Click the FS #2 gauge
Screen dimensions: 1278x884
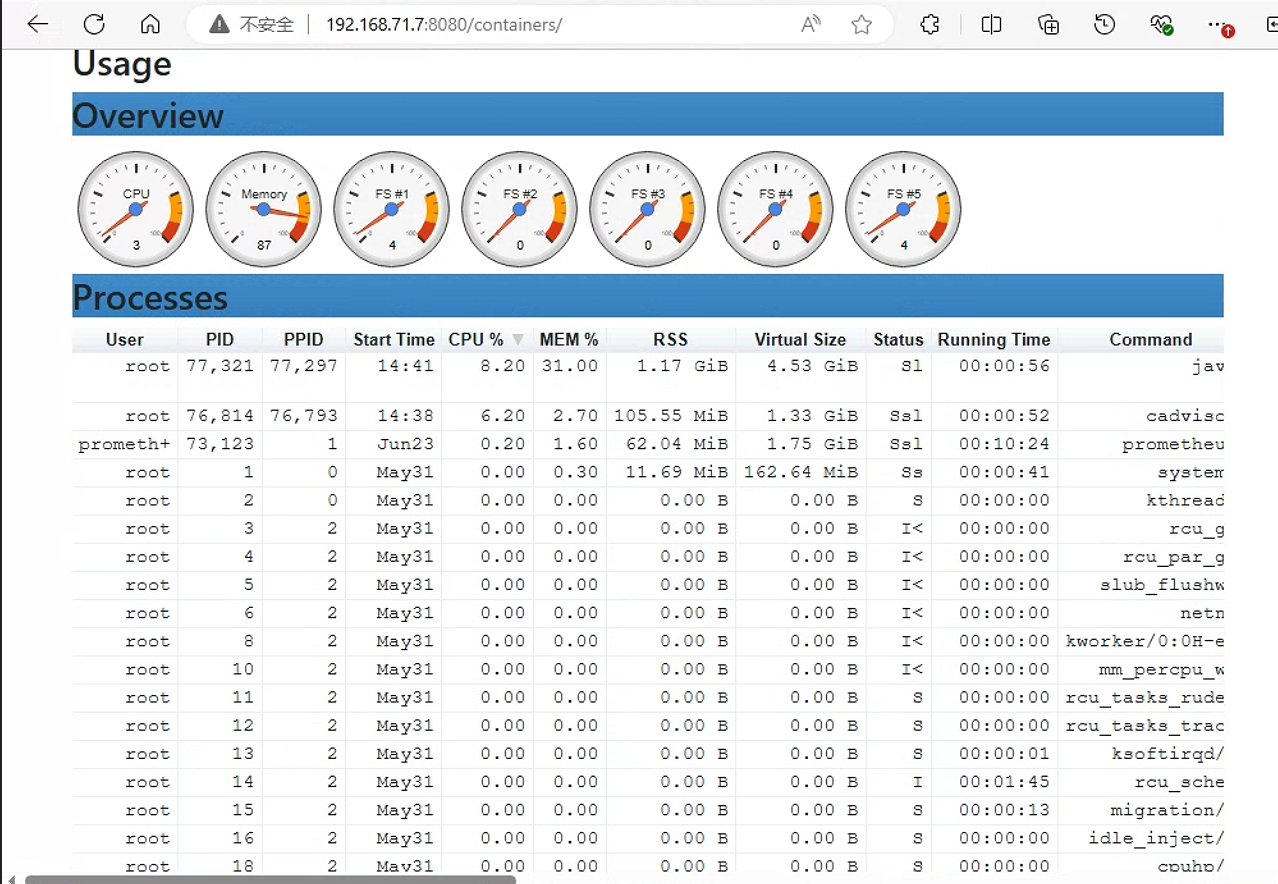point(520,209)
